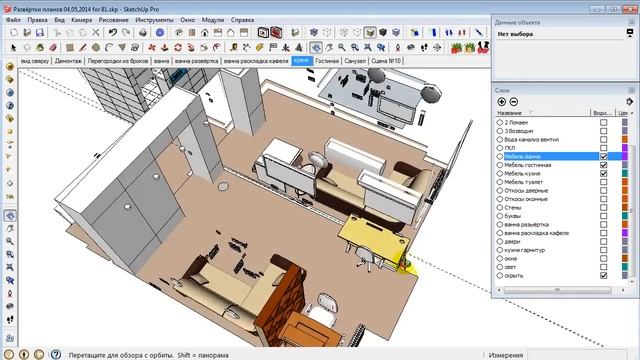This screenshot has width=640, height=360.
Task: Select the Tape Measure tool
Action: pyautogui.click(x=233, y=48)
